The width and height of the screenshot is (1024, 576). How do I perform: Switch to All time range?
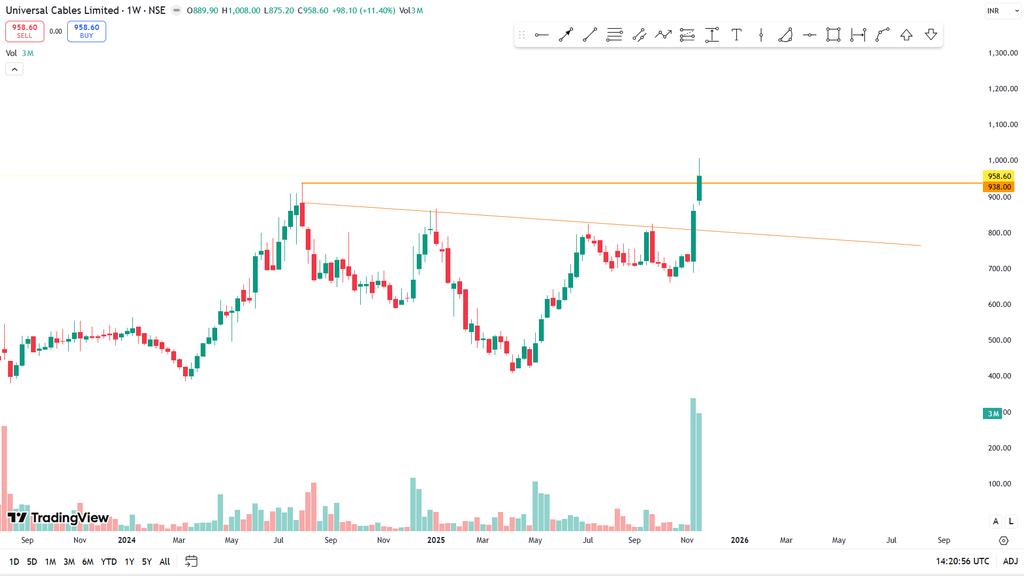coord(165,562)
